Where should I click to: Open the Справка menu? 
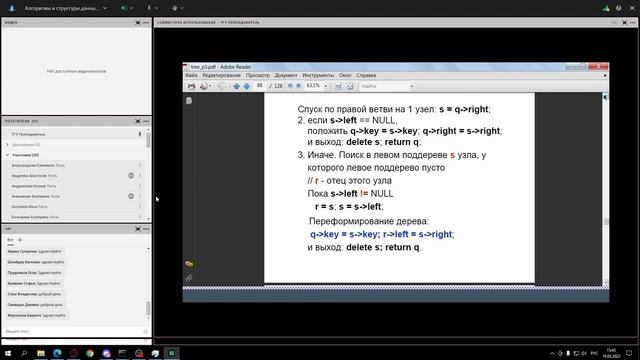coord(366,76)
